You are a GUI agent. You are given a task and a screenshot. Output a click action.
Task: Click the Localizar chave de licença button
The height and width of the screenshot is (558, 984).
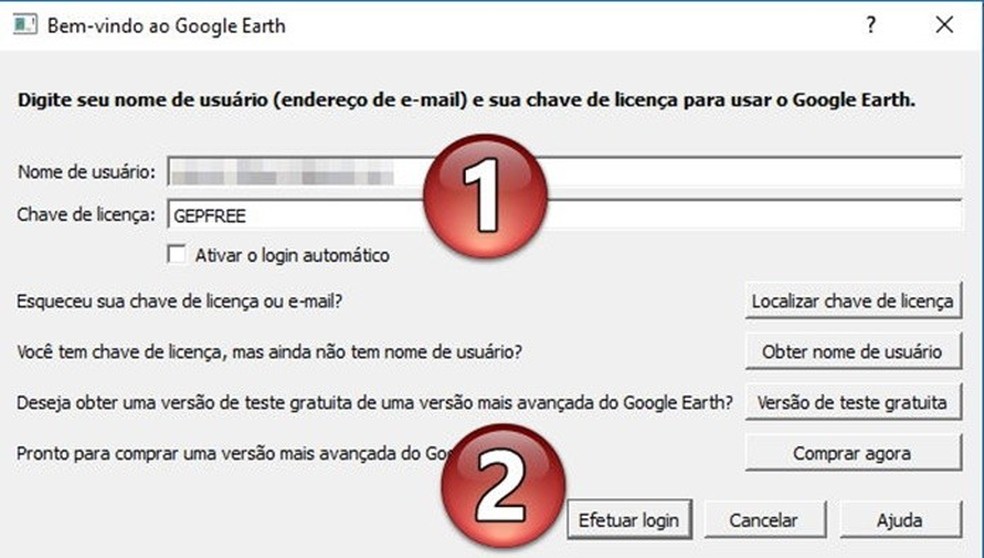[x=853, y=301]
